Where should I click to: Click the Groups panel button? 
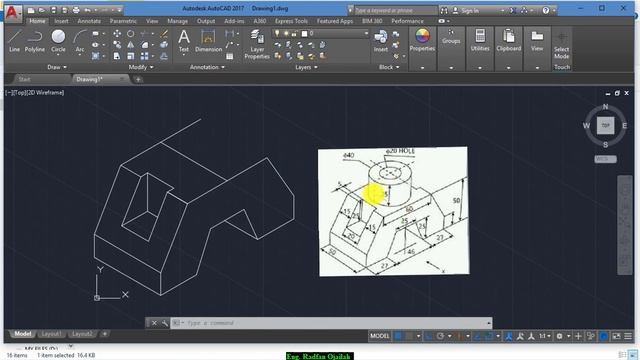point(451,36)
